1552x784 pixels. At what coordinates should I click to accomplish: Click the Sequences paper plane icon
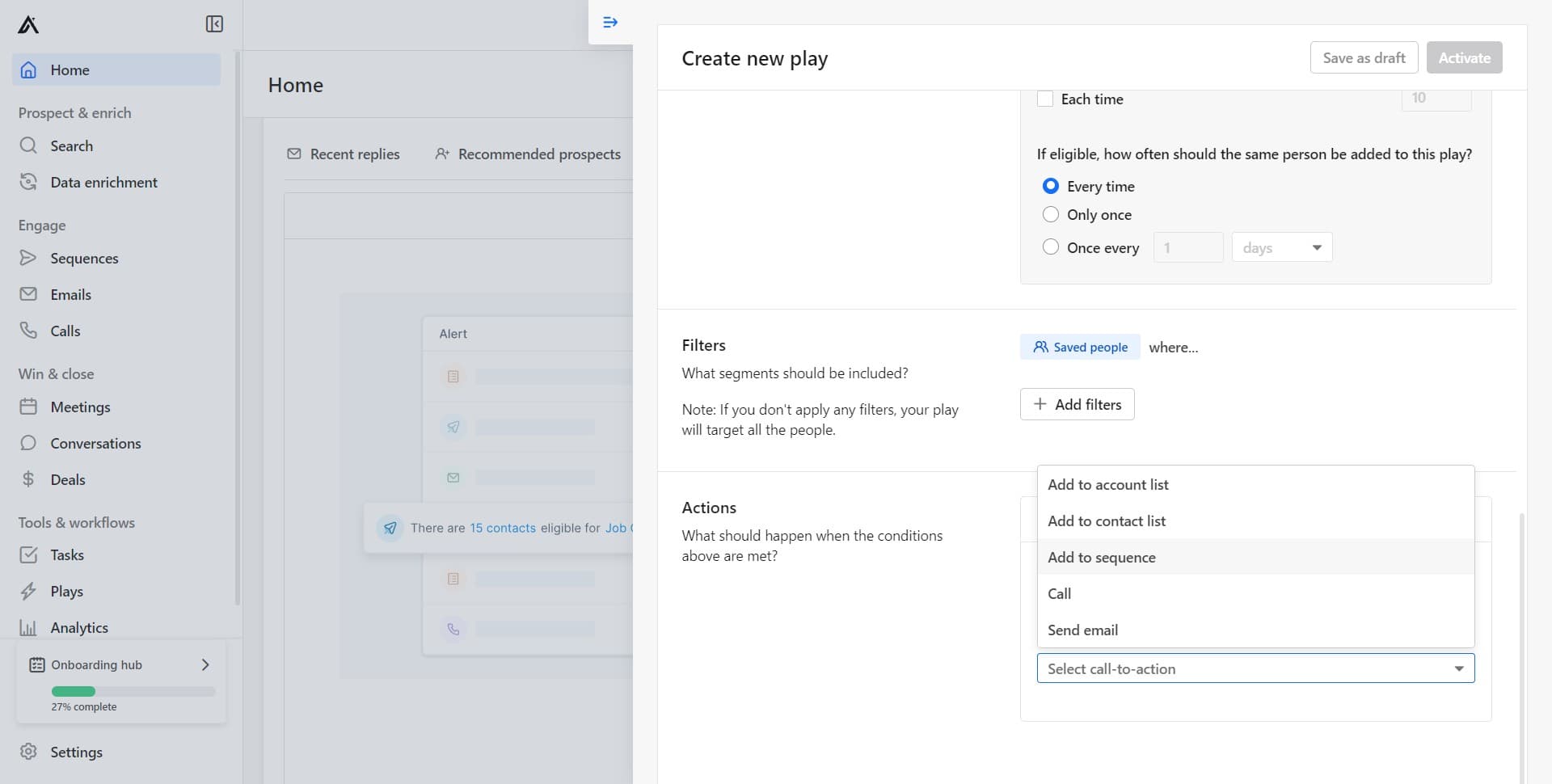pyautogui.click(x=28, y=258)
